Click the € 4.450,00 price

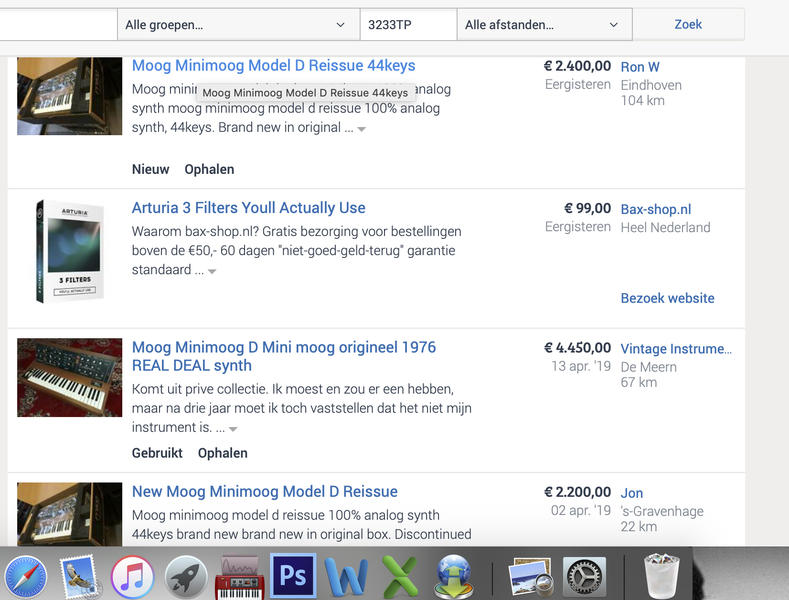click(577, 348)
